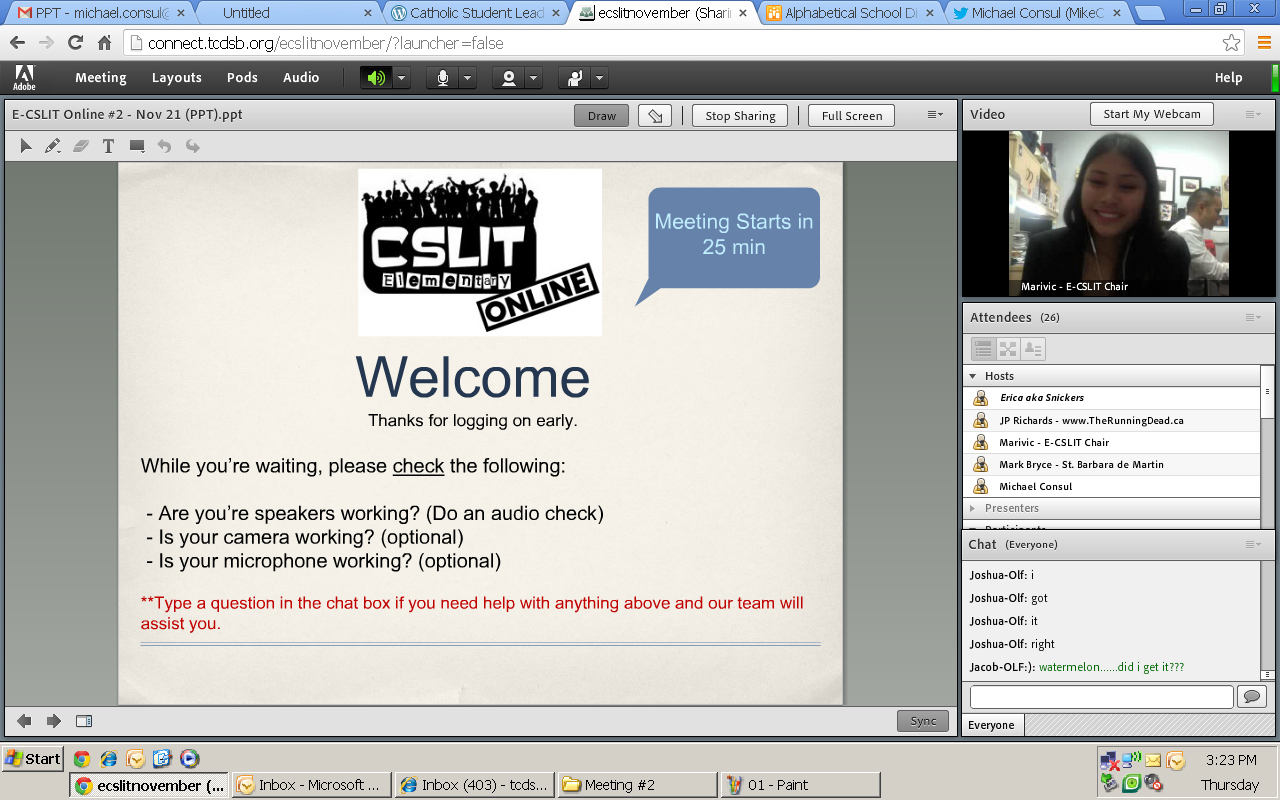Mute the green speaker audio button
1280x800 pixels.
376,78
